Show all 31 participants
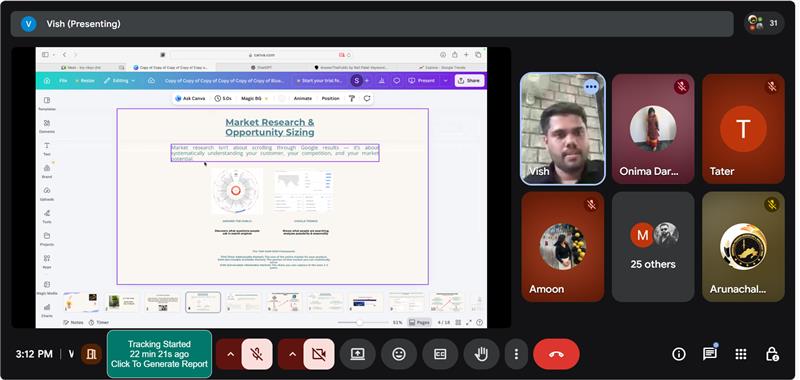 (x=764, y=23)
